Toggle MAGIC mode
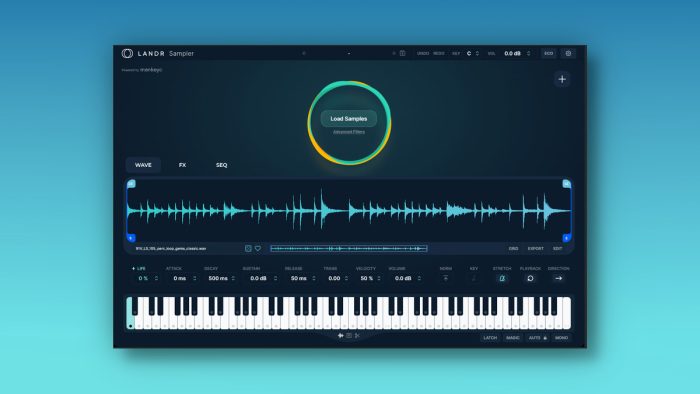 (512, 338)
